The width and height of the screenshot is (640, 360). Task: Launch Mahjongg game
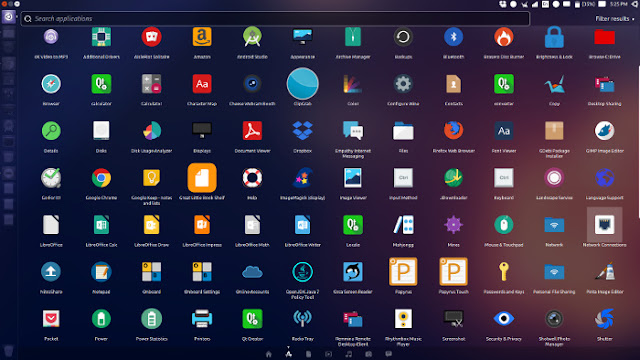pyautogui.click(x=403, y=225)
